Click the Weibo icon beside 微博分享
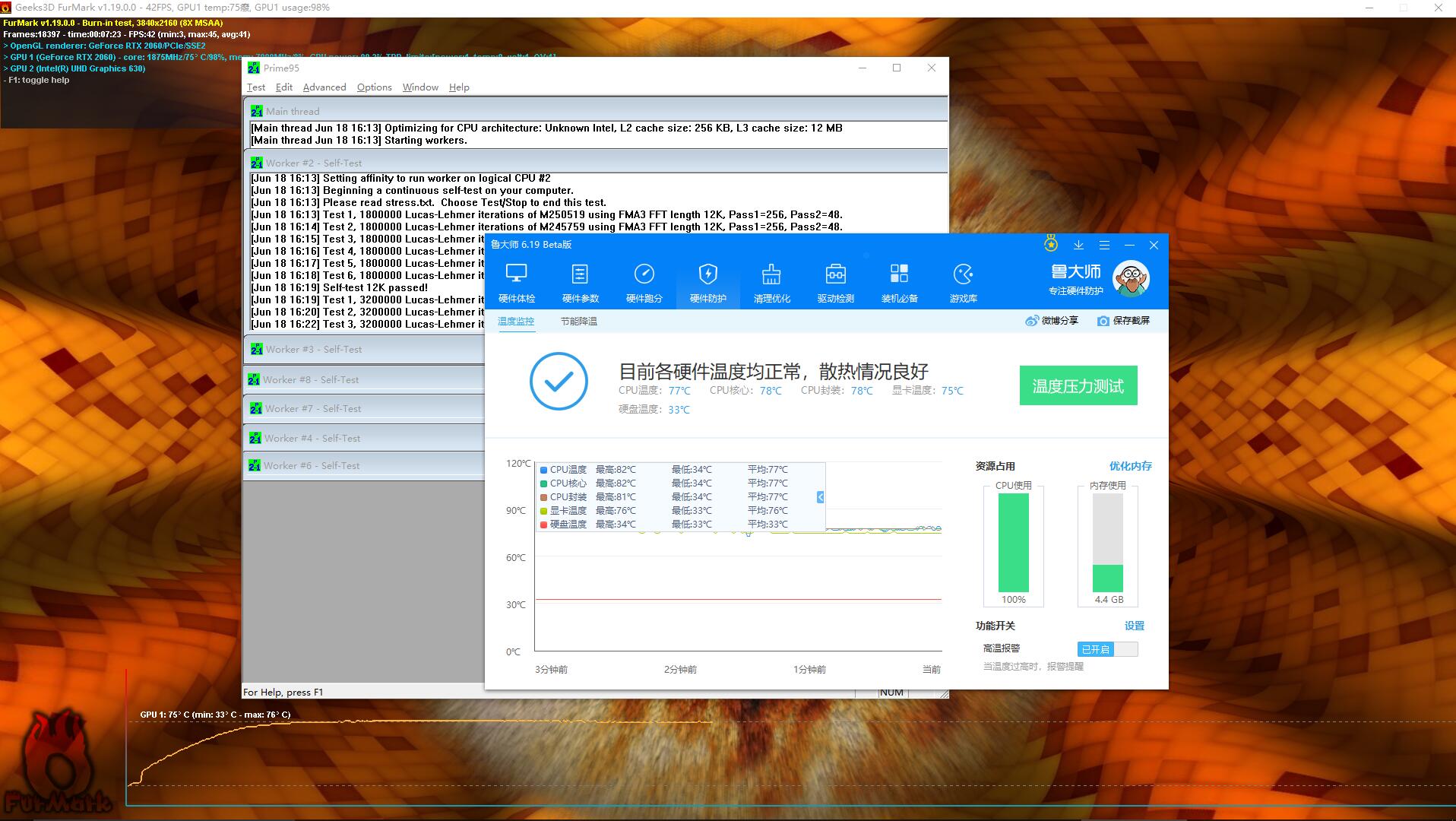 (1032, 321)
